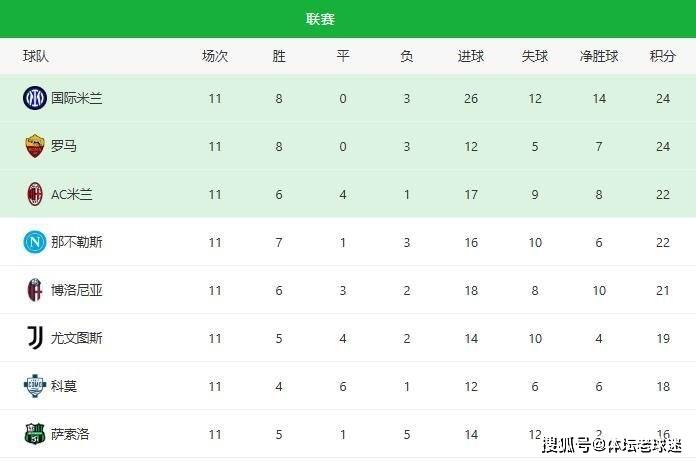Click the Como club crest
The height and width of the screenshot is (462, 696).
click(35, 386)
